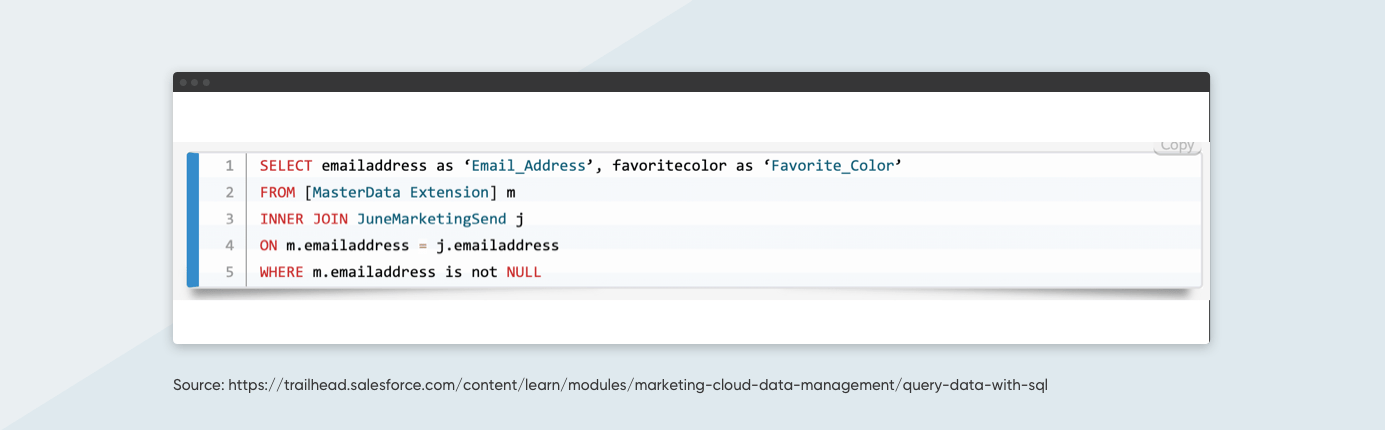The width and height of the screenshot is (1385, 430).
Task: Click the red NULL keyword
Action: tap(523, 272)
